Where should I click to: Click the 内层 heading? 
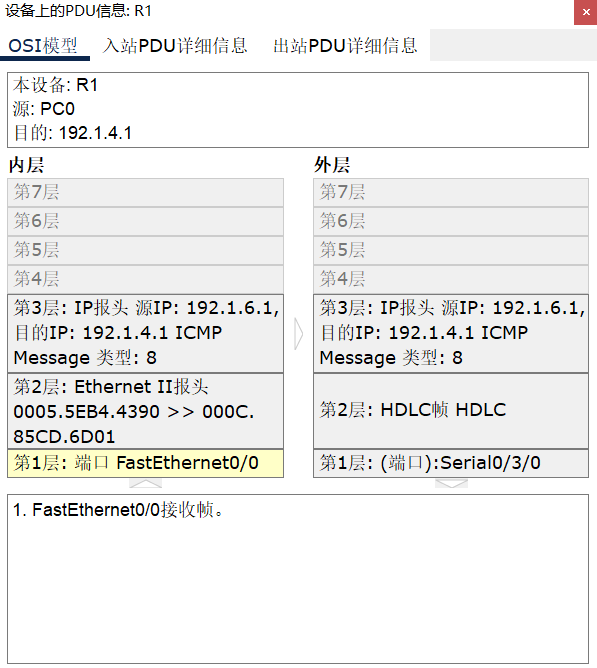26,165
